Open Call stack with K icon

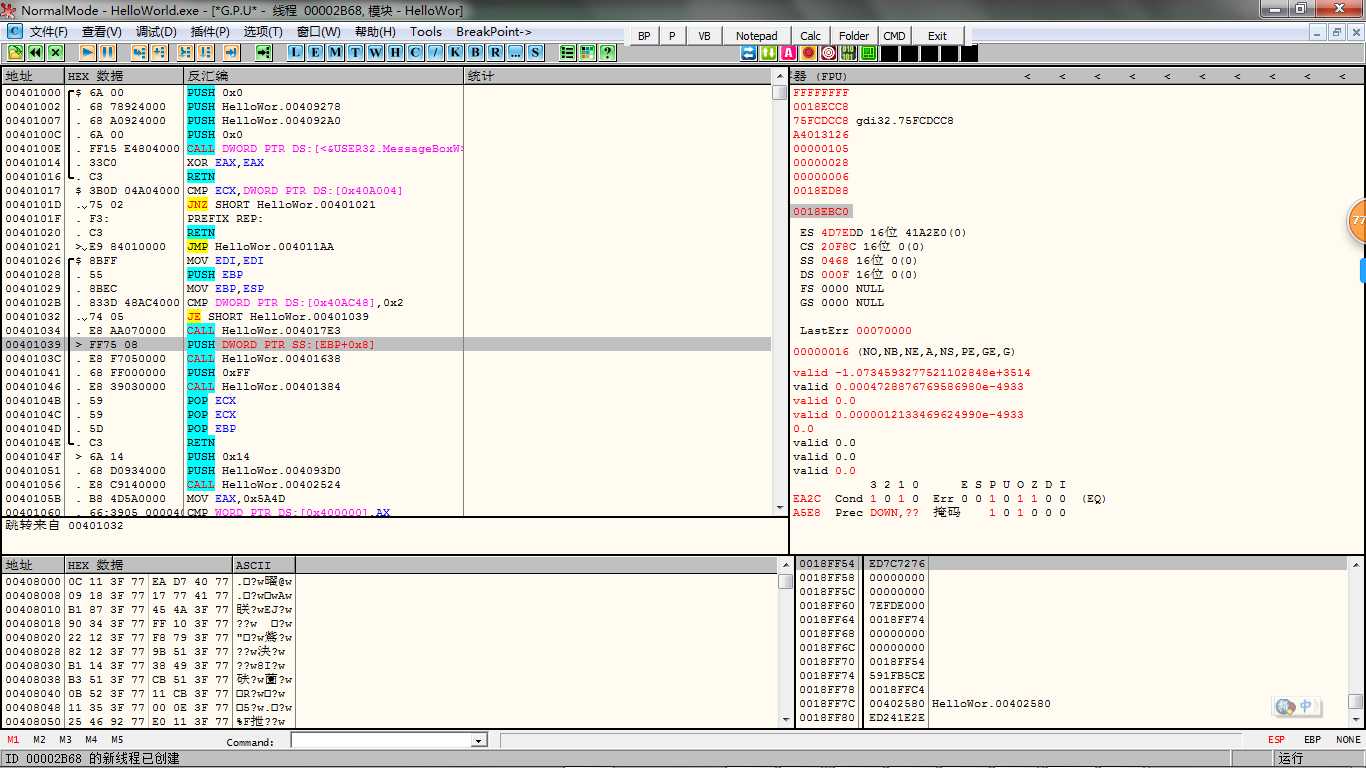click(x=456, y=52)
